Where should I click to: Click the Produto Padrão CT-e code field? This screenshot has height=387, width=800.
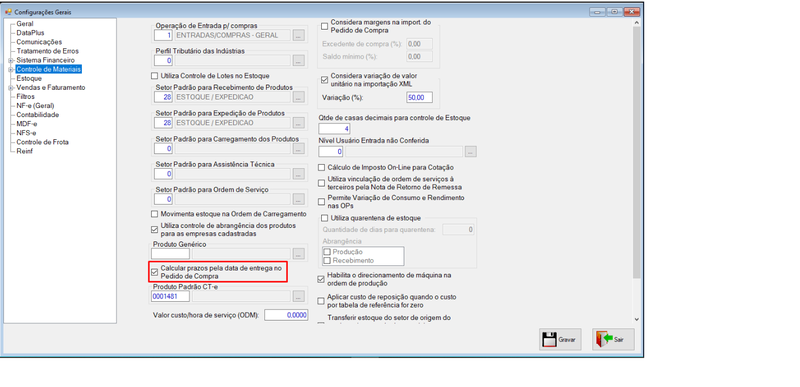coord(170,296)
